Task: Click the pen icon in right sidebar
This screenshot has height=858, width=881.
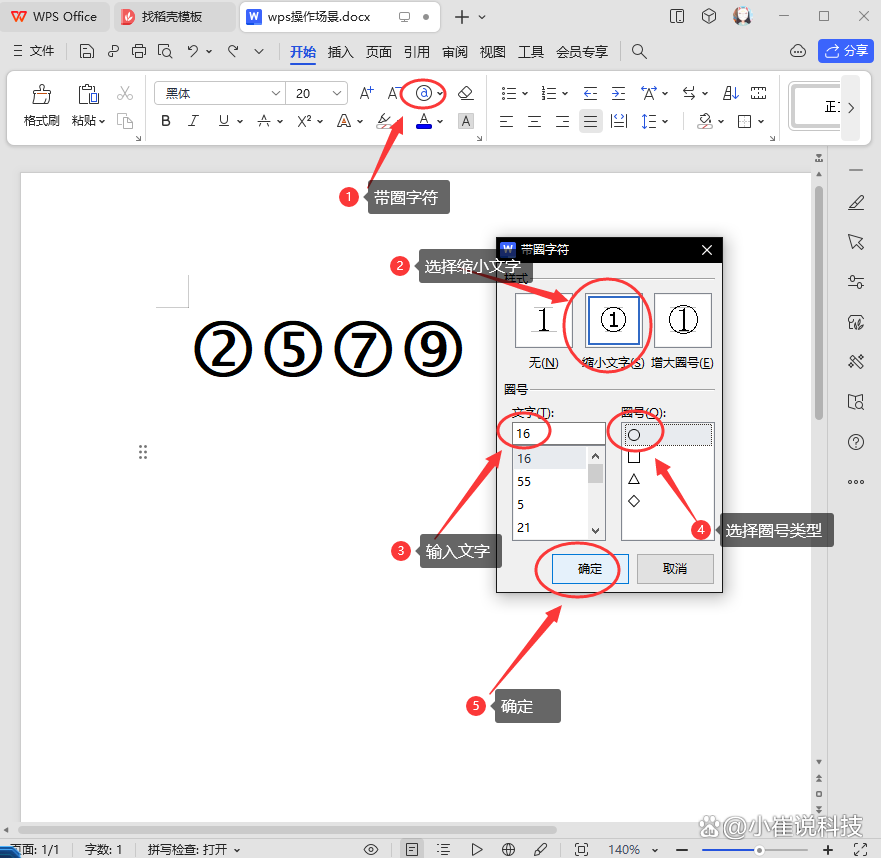Action: tap(856, 202)
